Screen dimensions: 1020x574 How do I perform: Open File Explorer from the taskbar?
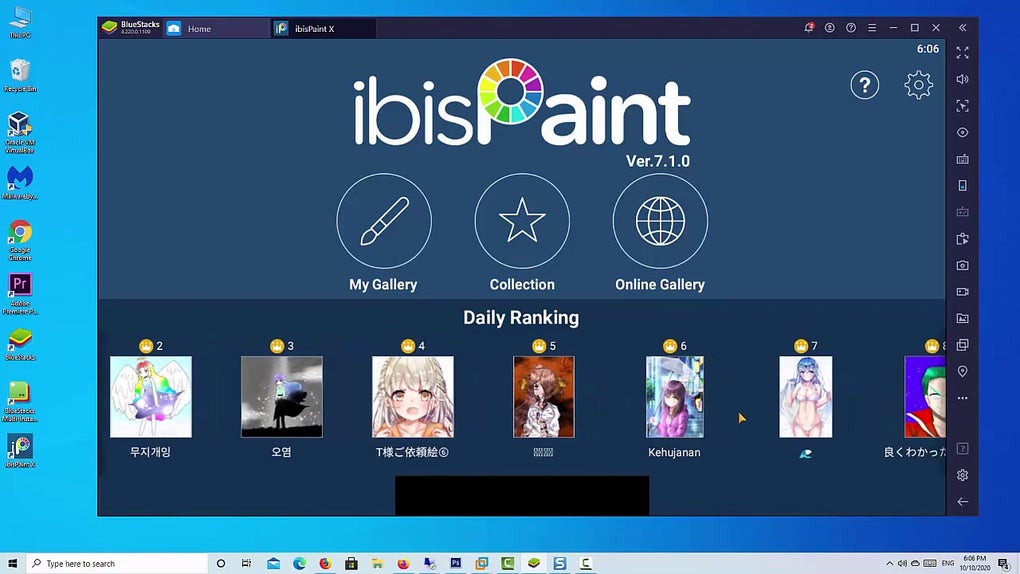377,564
